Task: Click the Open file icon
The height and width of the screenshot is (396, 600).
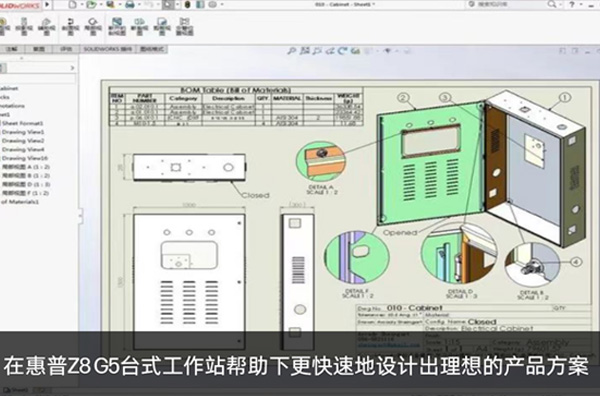Action: 91,5
